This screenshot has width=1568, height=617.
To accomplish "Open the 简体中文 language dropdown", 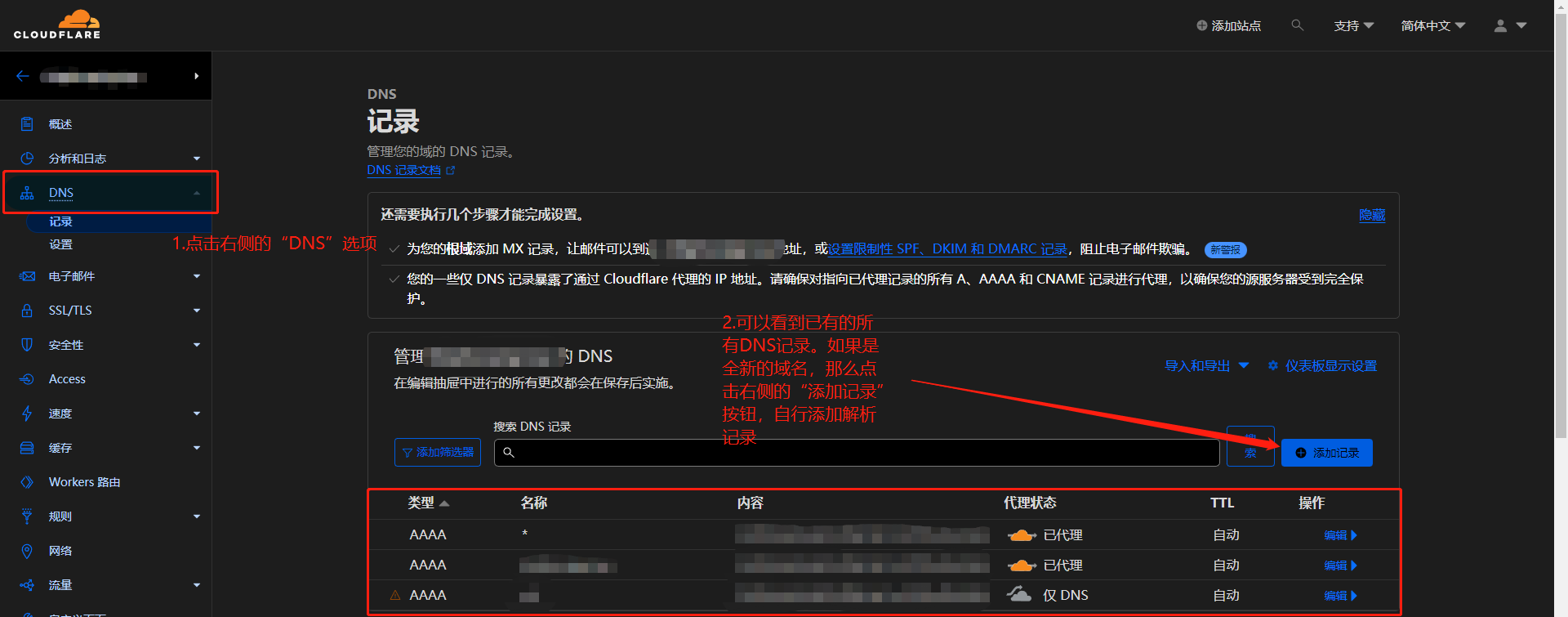I will 1433,25.
